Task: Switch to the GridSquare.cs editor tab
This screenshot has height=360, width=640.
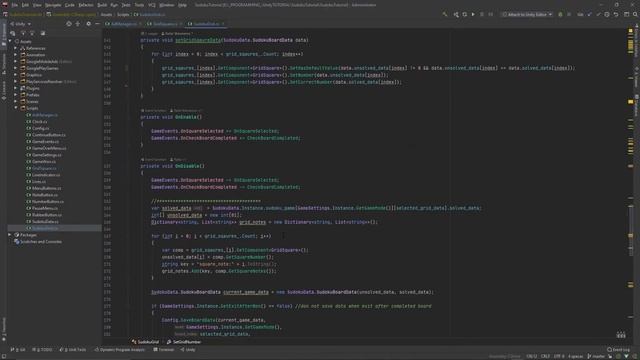Action: [165, 24]
